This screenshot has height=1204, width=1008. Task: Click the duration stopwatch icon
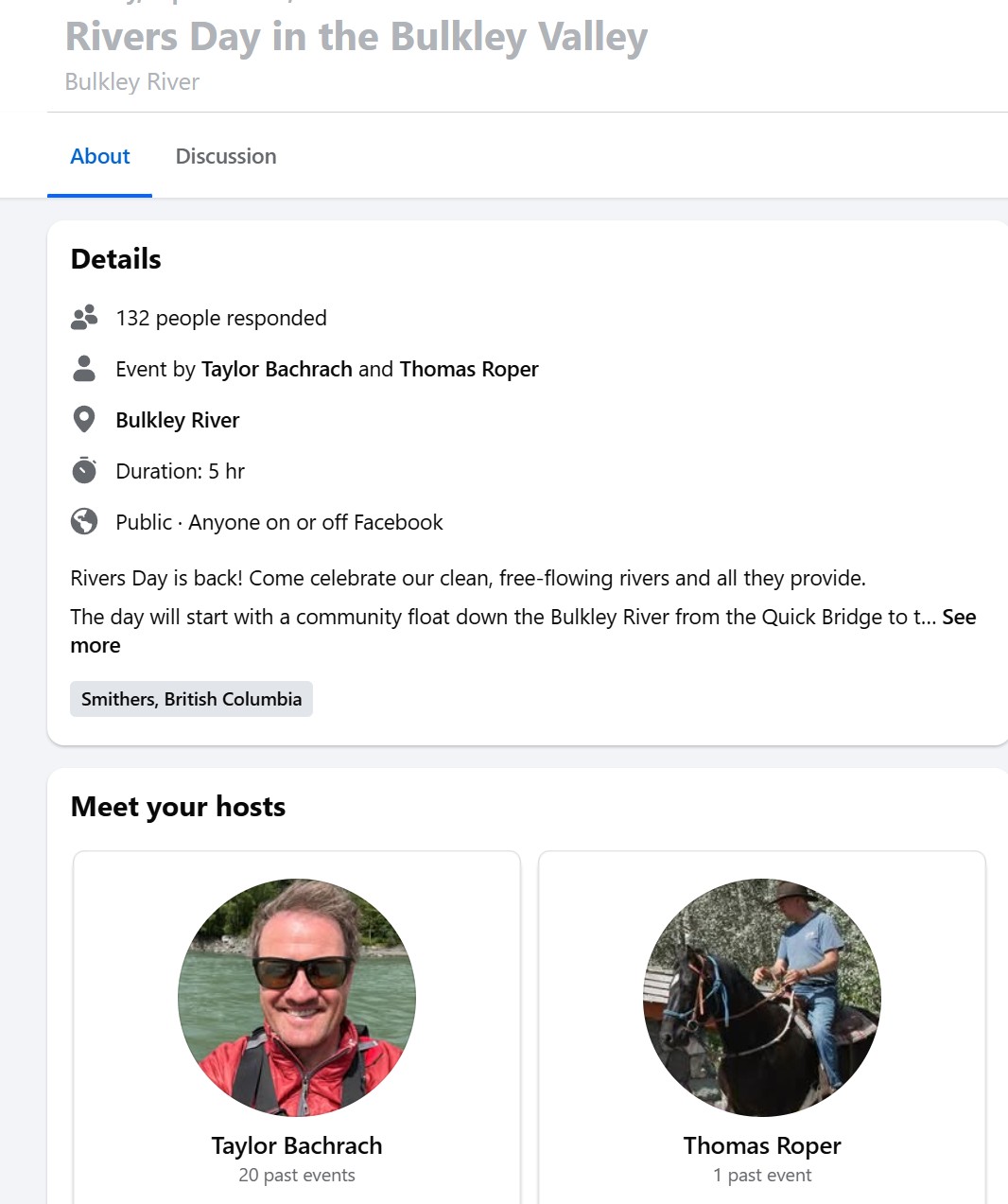[84, 470]
